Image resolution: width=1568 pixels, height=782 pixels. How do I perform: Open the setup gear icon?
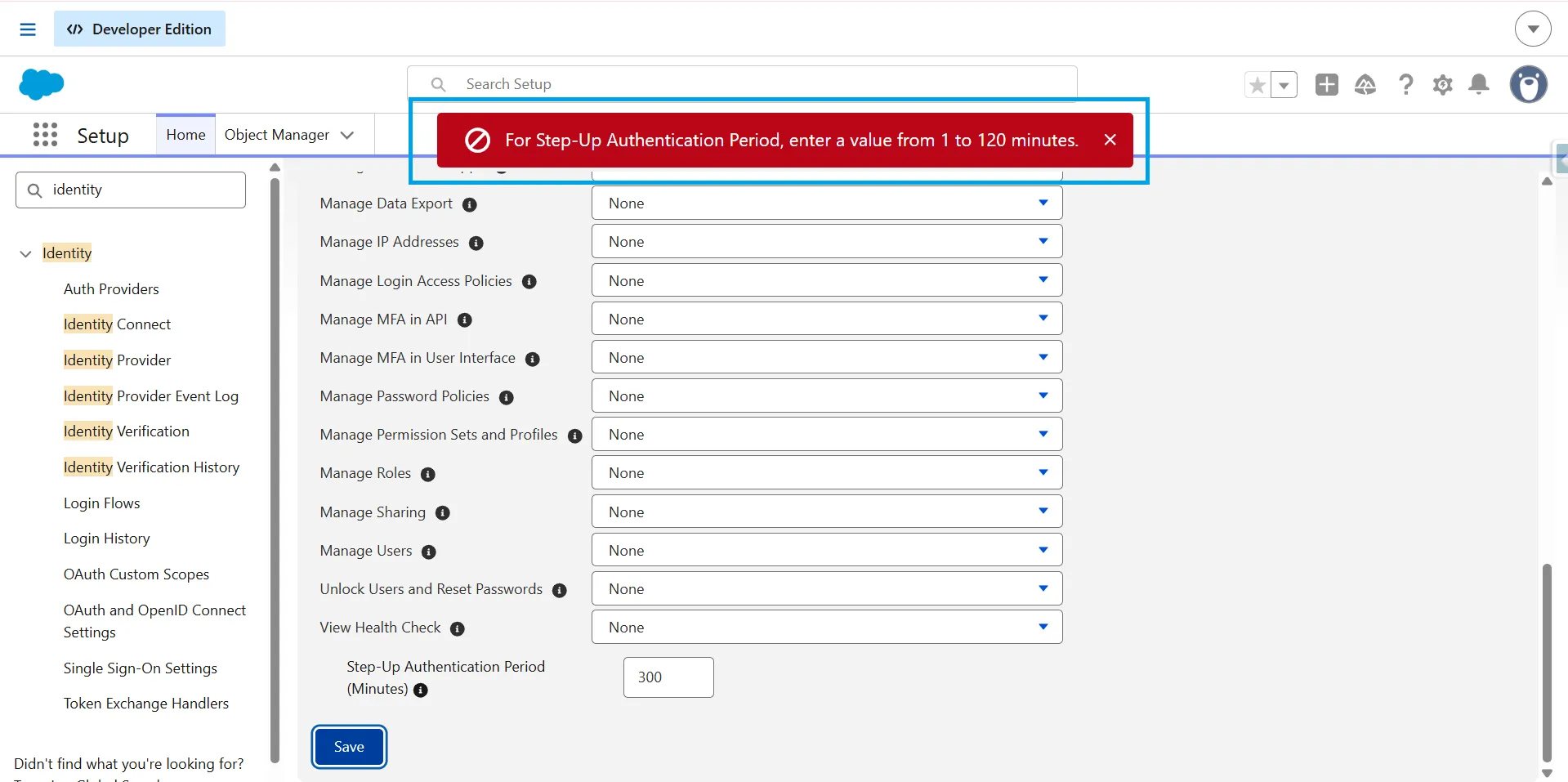(1443, 85)
